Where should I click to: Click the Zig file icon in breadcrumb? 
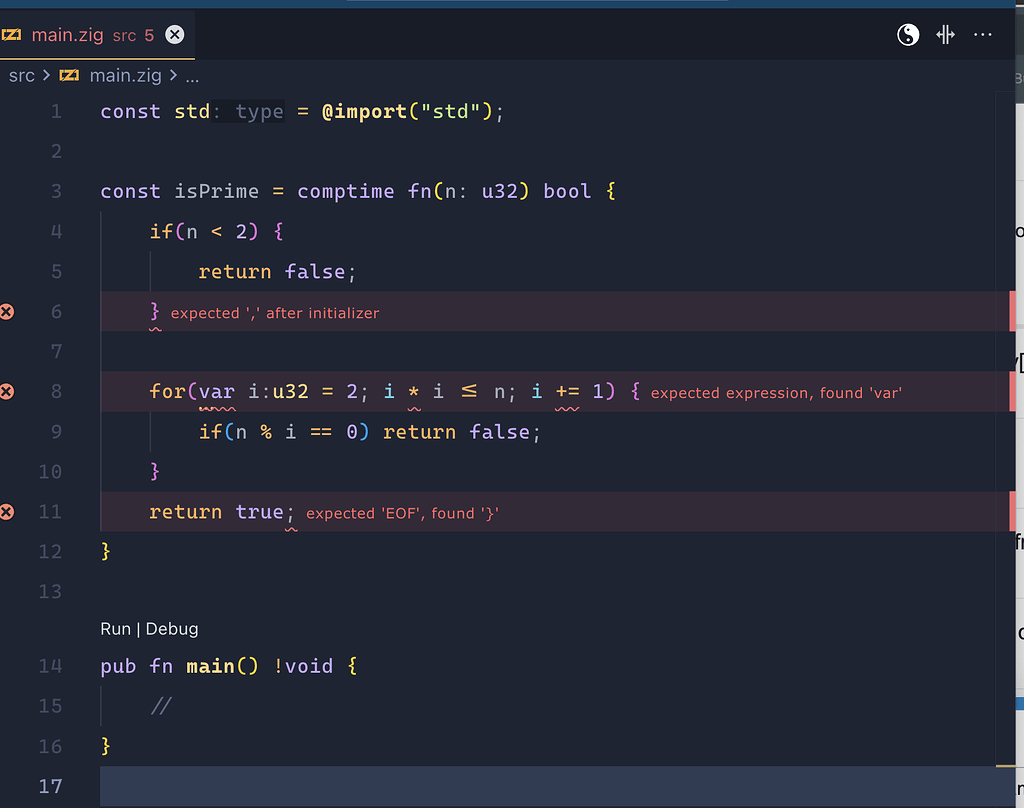click(69, 75)
